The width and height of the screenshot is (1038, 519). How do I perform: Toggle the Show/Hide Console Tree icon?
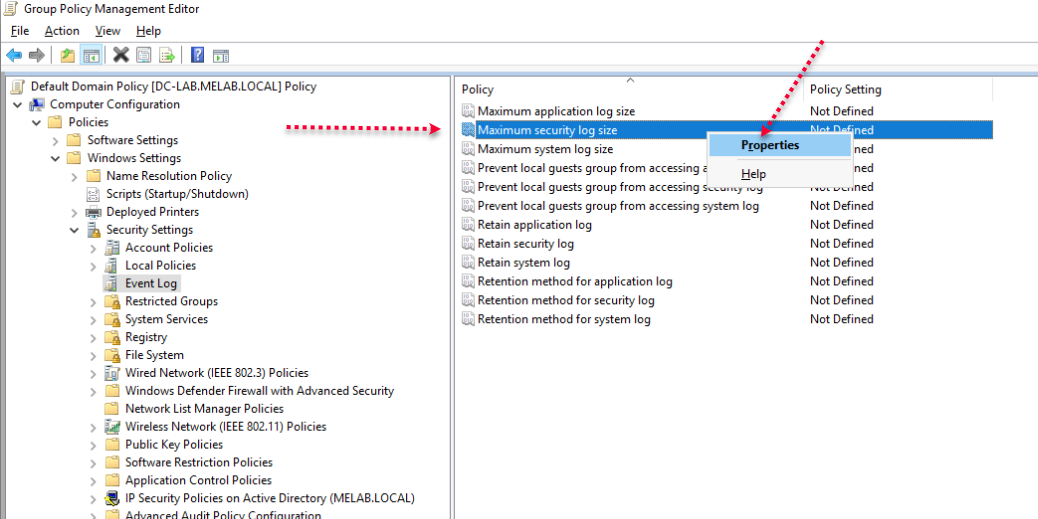pyautogui.click(x=90, y=55)
